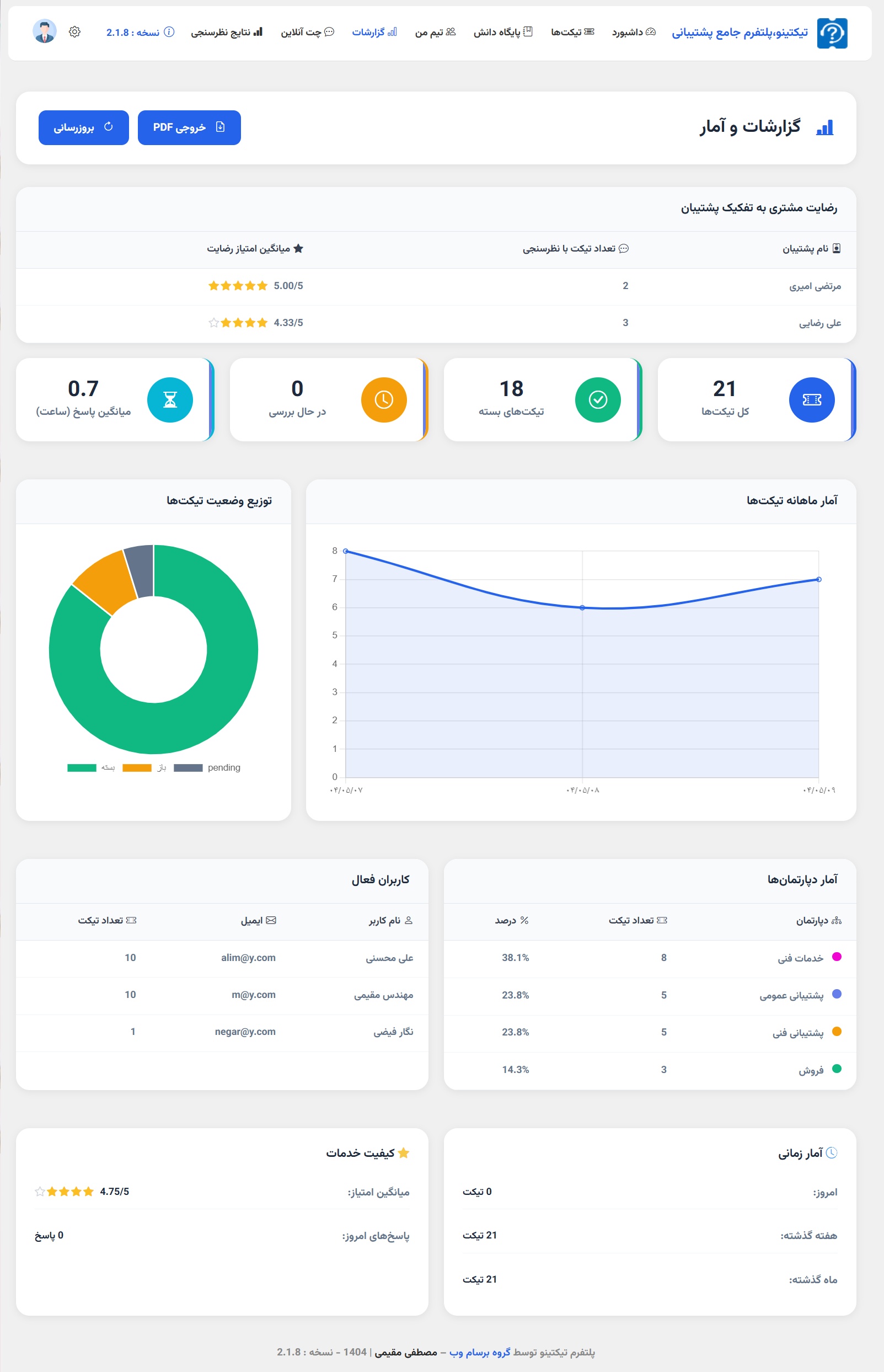This screenshot has height=1372, width=884.
Task: Click the hourglass average response icon
Action: [x=170, y=400]
